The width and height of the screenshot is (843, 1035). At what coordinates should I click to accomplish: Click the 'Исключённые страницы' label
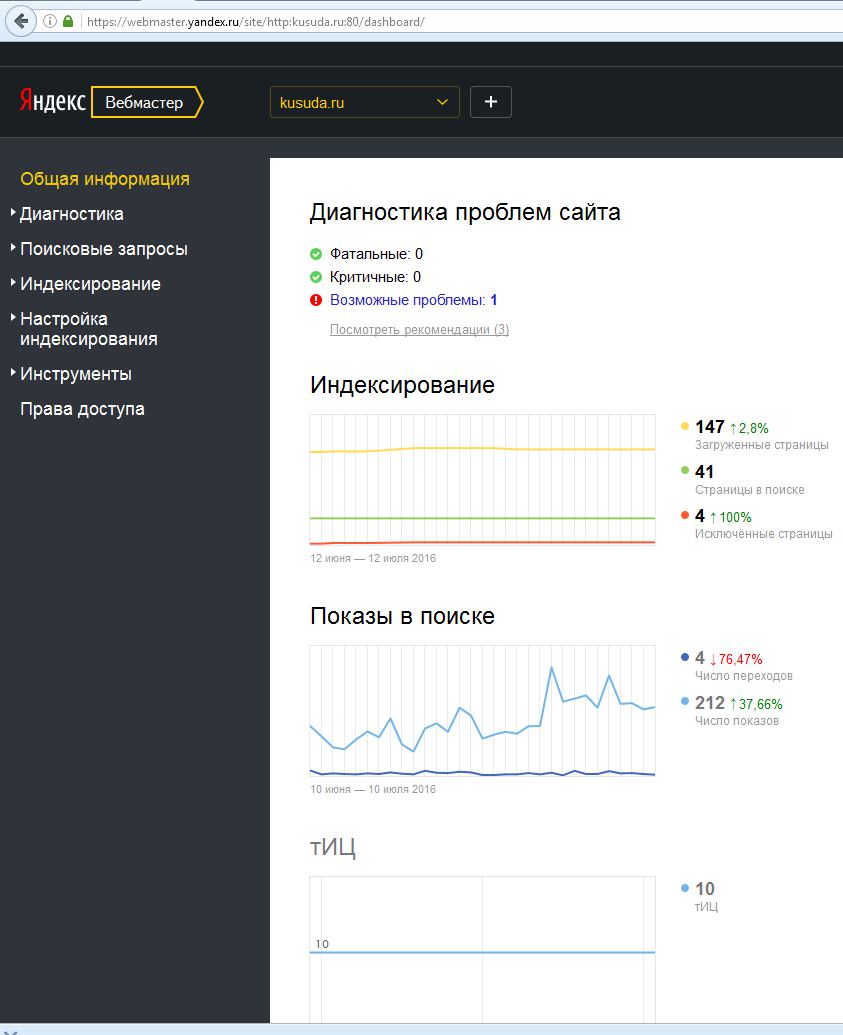pos(764,534)
